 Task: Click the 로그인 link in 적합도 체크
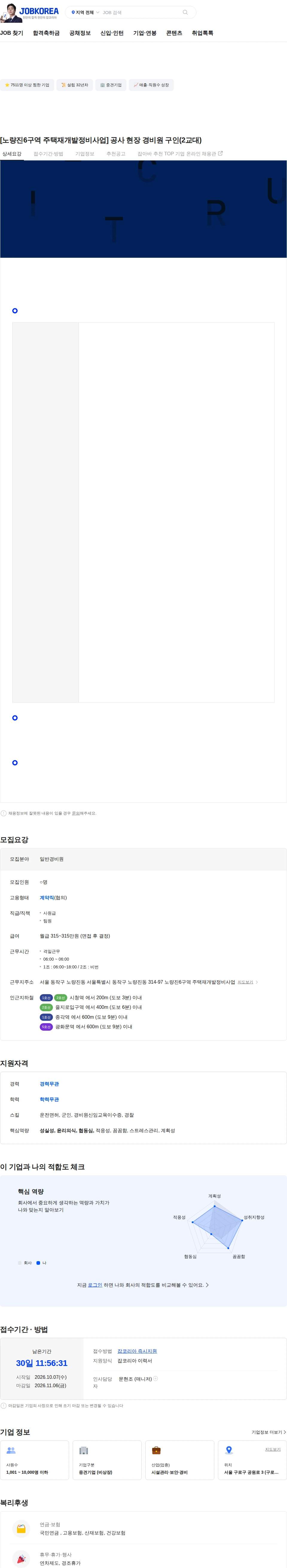pyautogui.click(x=95, y=1285)
